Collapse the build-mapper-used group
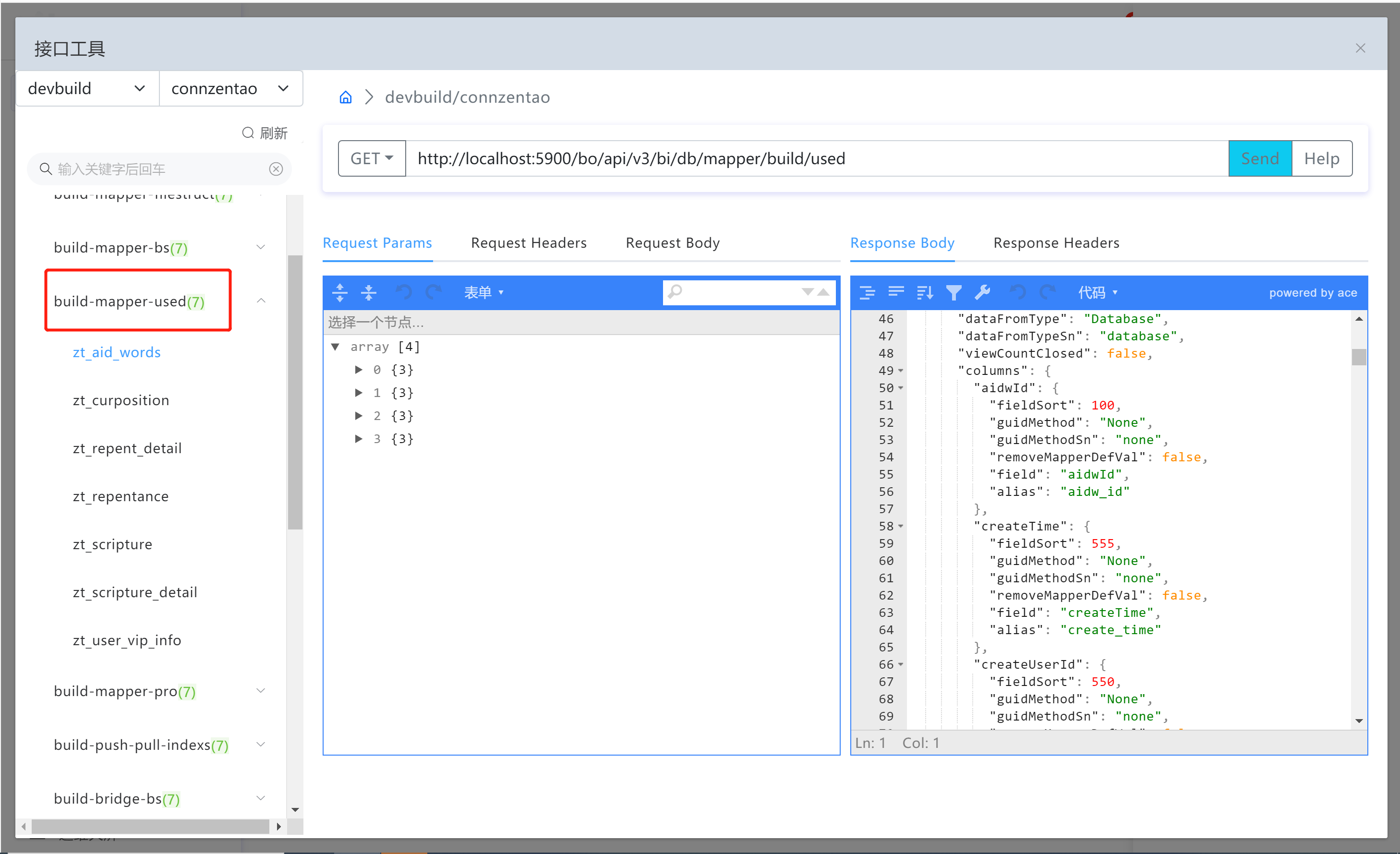This screenshot has height=854, width=1400. [261, 301]
